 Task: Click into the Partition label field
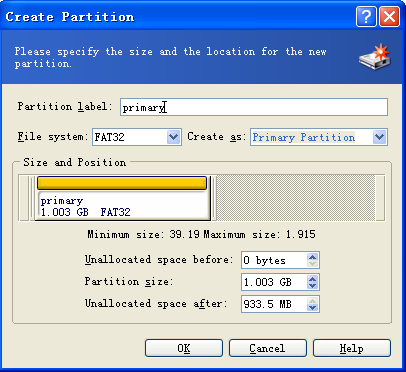(254, 107)
